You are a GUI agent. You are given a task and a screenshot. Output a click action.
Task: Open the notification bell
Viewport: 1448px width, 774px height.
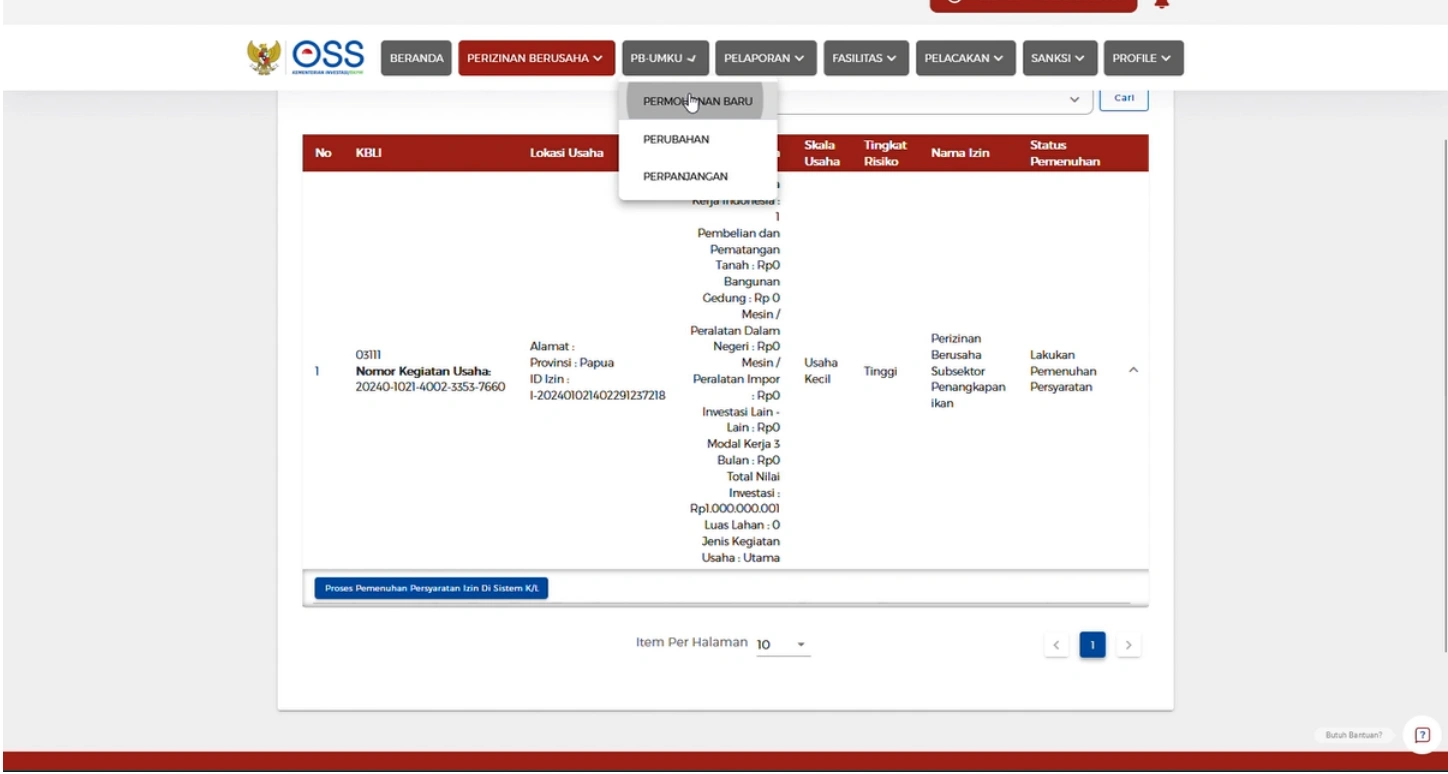(x=1161, y=4)
